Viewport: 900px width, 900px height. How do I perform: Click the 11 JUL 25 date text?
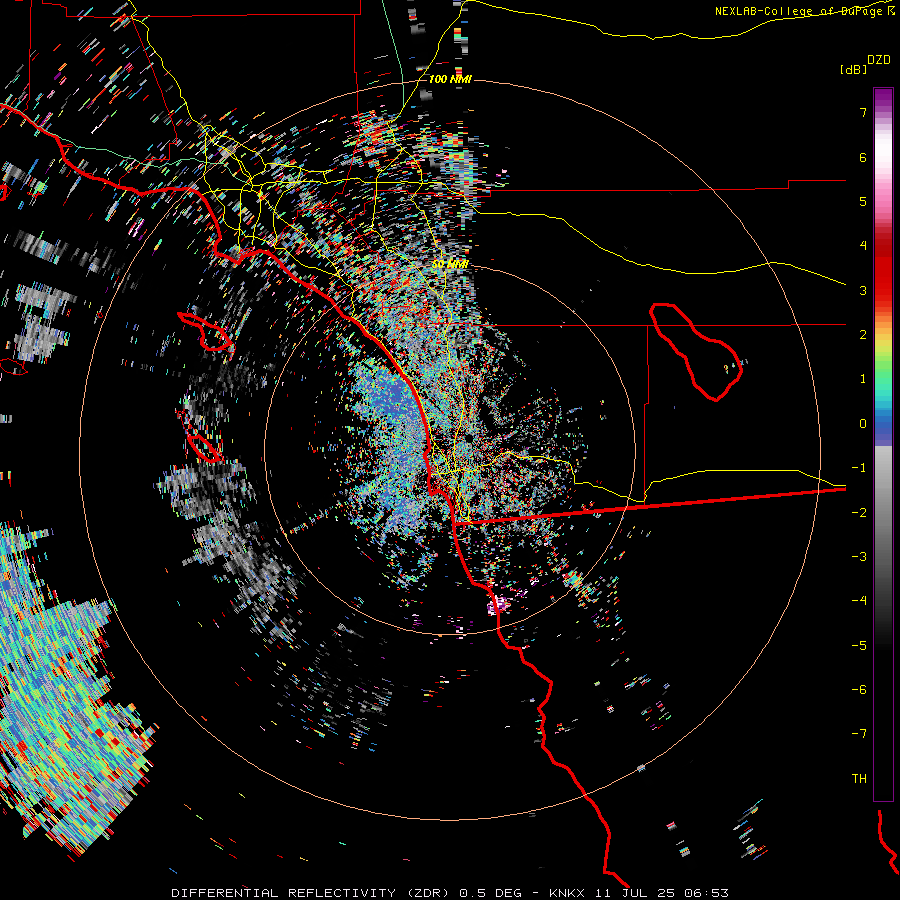coord(635,893)
